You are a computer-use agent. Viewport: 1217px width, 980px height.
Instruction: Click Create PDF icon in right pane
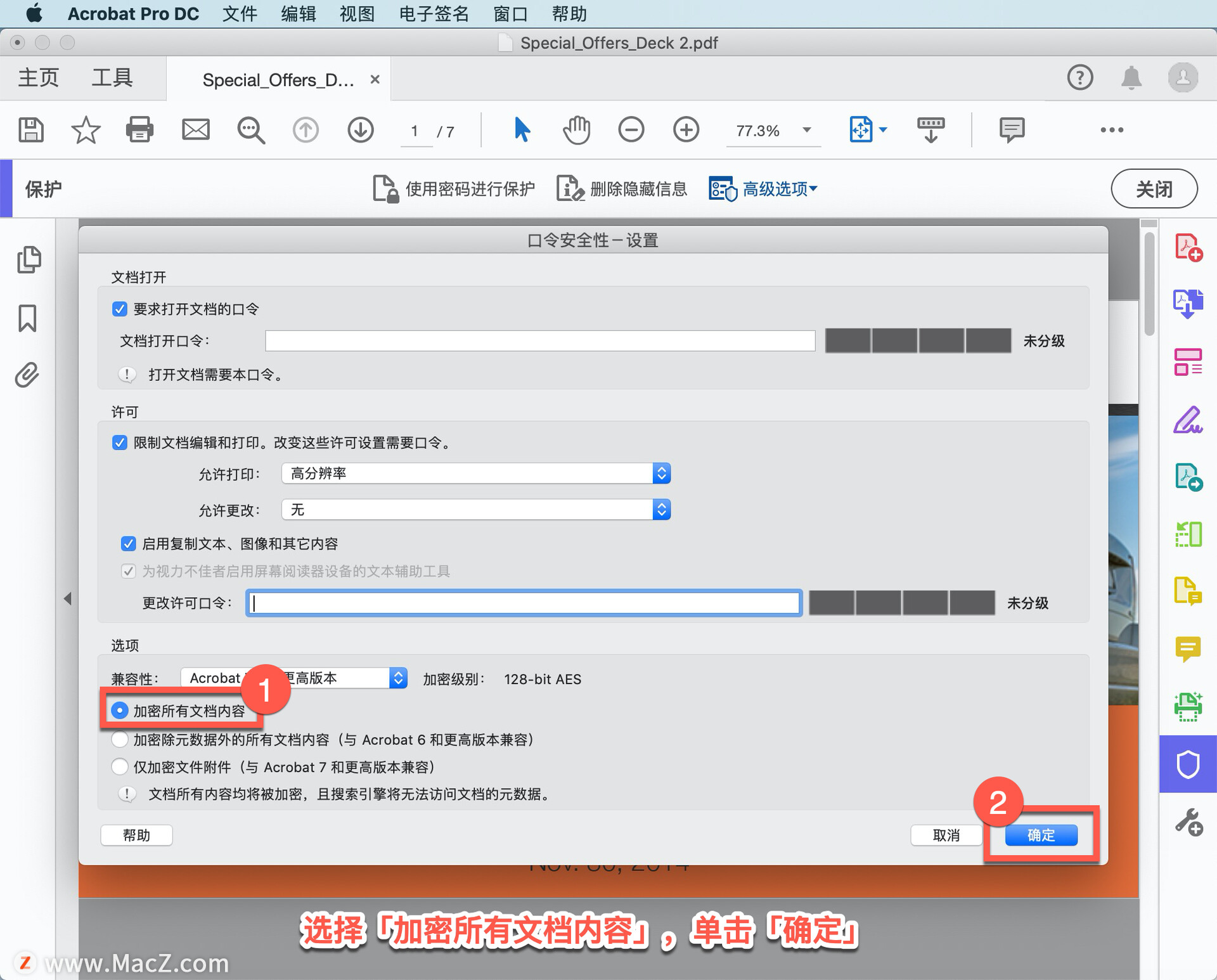pos(1188,247)
